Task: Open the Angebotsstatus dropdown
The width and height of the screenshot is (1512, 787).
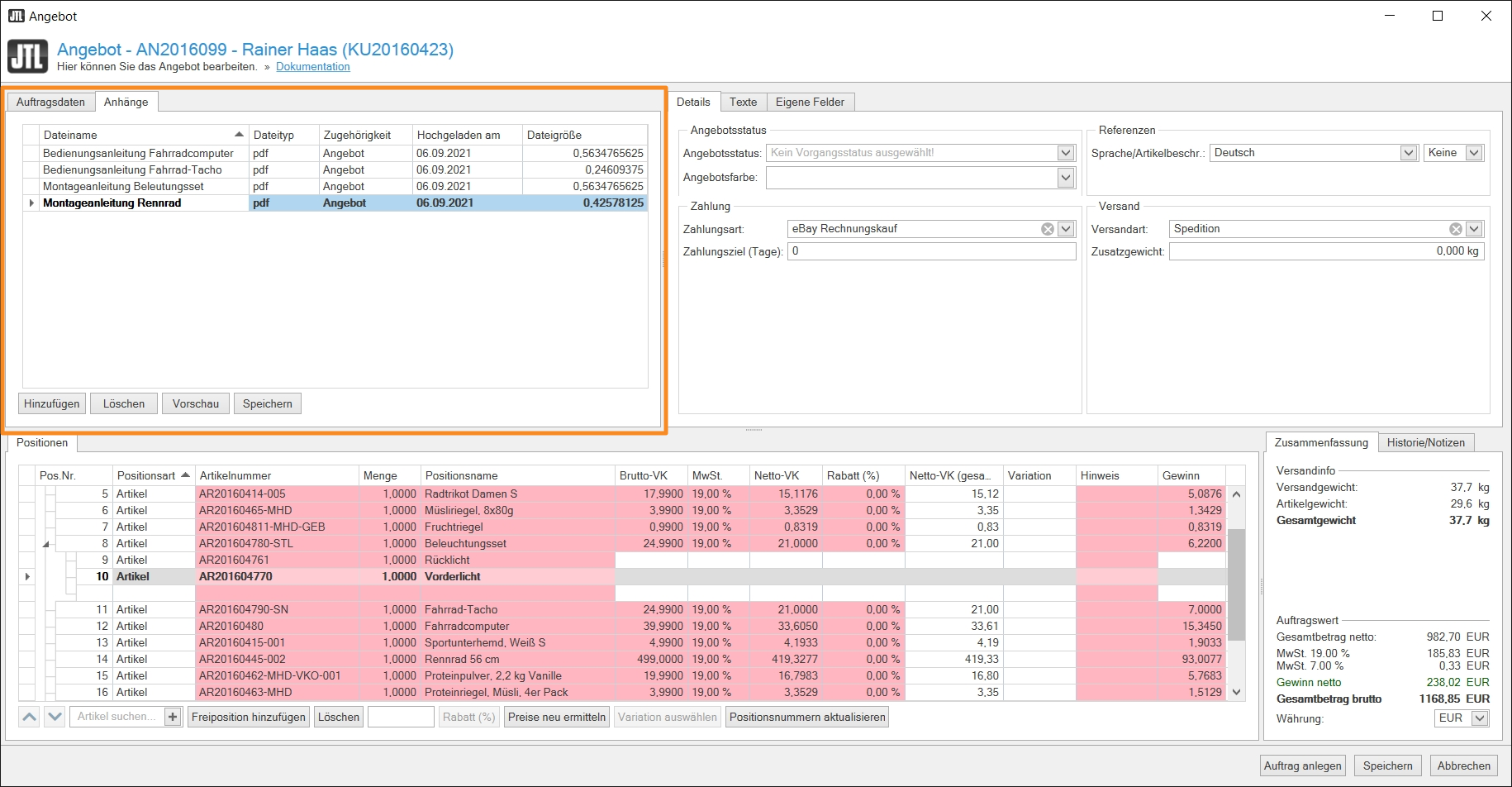Action: [x=1066, y=153]
